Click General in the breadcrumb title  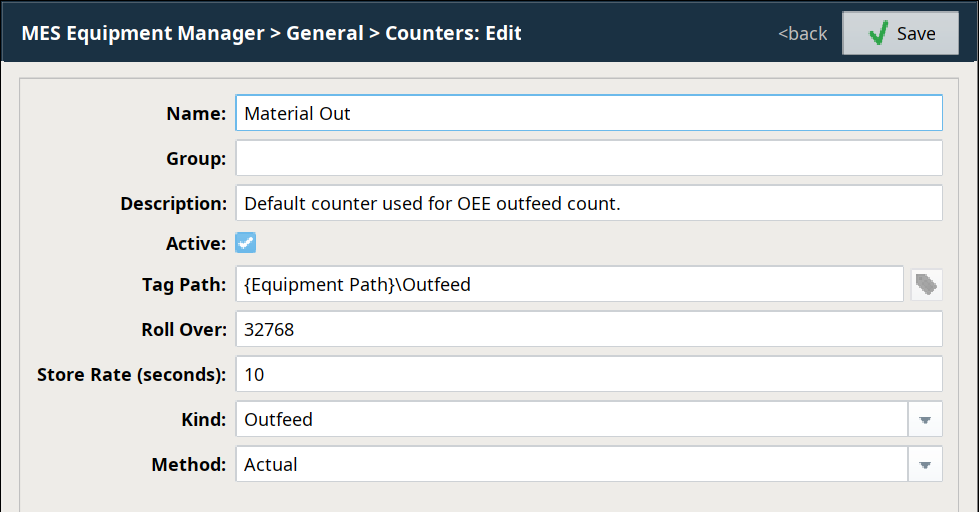tap(325, 33)
